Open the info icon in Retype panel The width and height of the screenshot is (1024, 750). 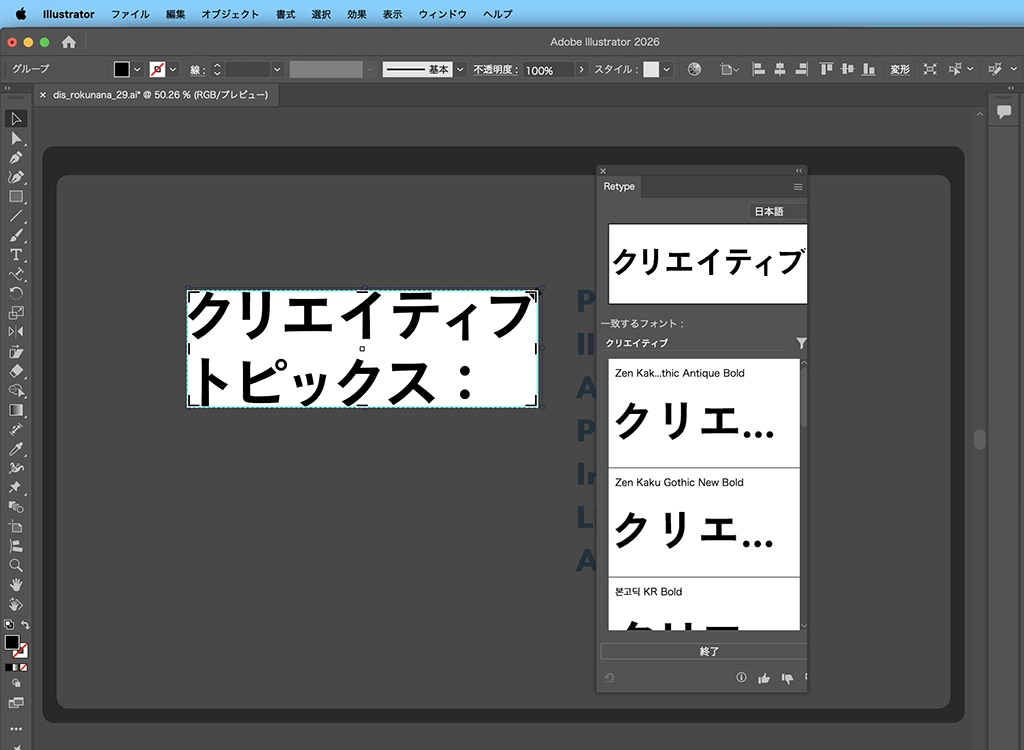pos(741,678)
